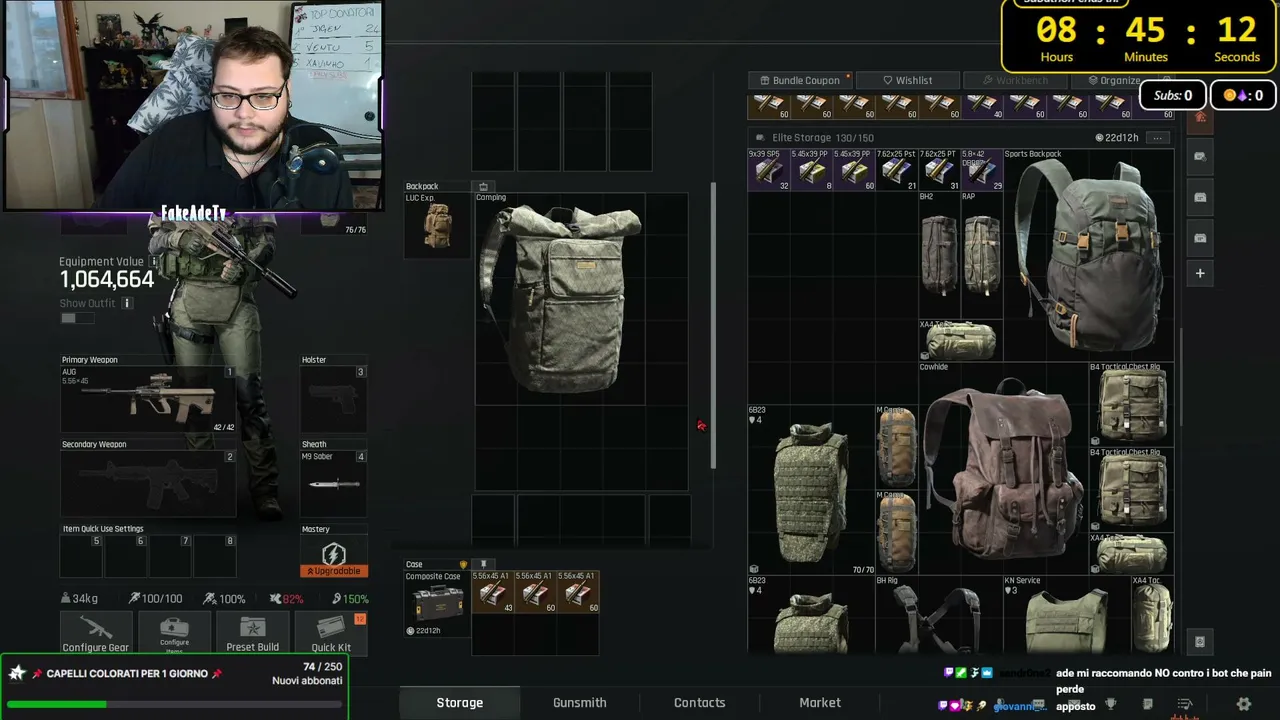This screenshot has width=1280, height=720.
Task: Click the Equipment Value 1,064,664 figure
Action: pyautogui.click(x=107, y=280)
